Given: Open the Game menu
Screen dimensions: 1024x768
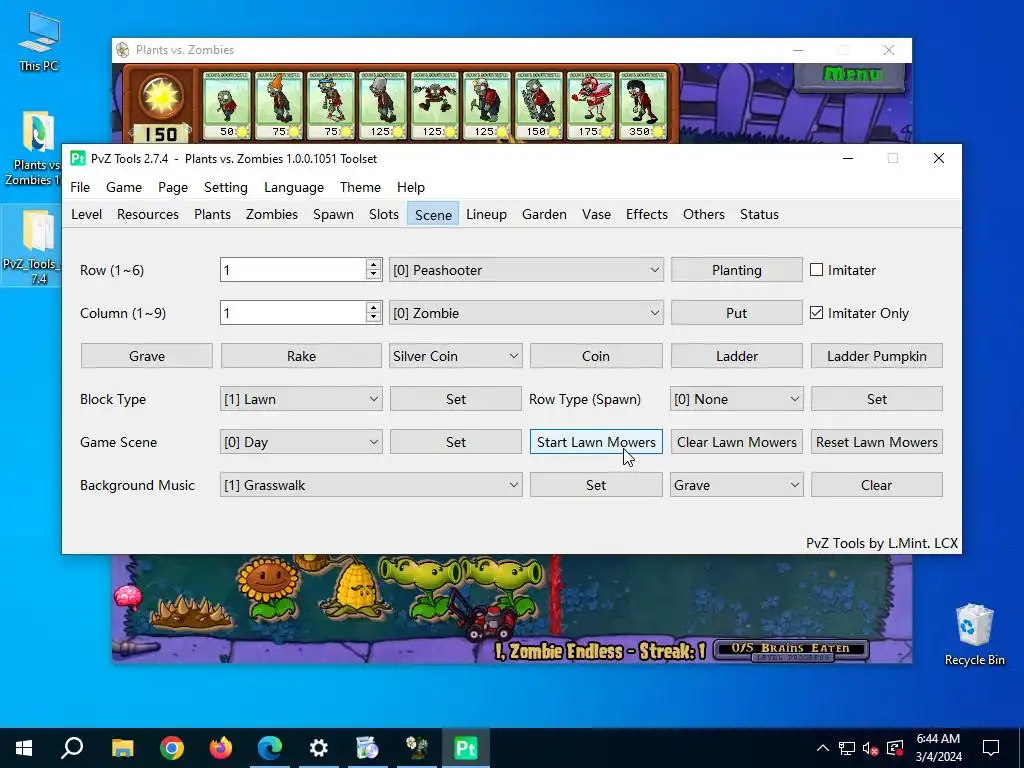Looking at the screenshot, I should 124,187.
